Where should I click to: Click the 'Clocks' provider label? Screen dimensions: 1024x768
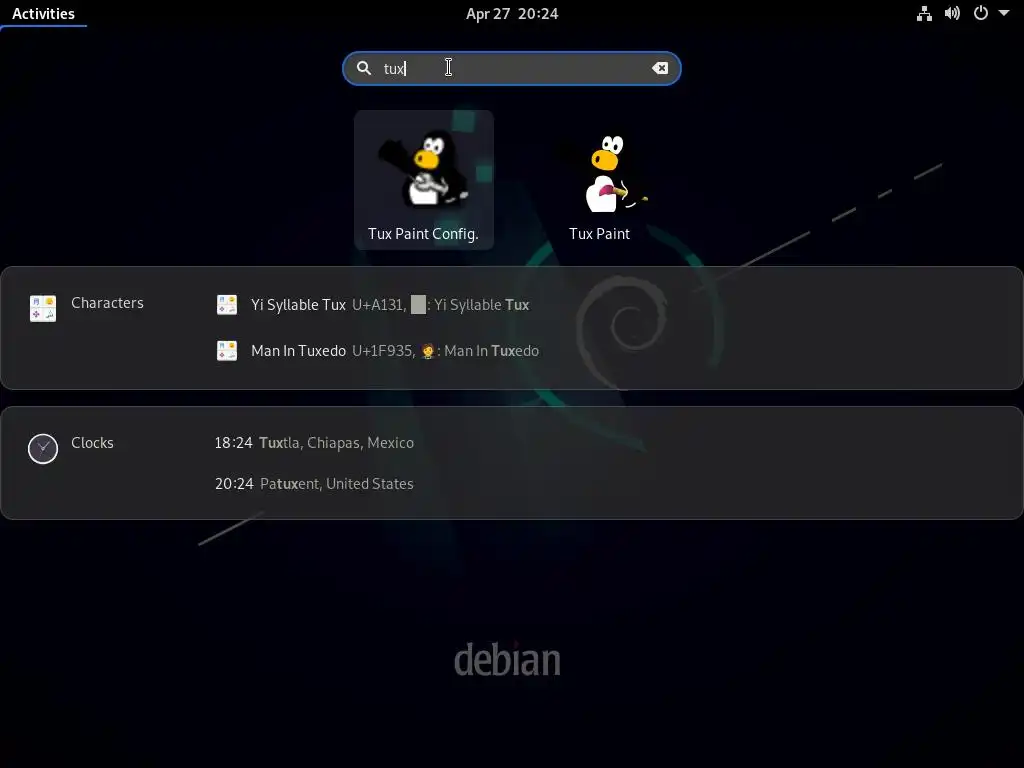[92, 443]
